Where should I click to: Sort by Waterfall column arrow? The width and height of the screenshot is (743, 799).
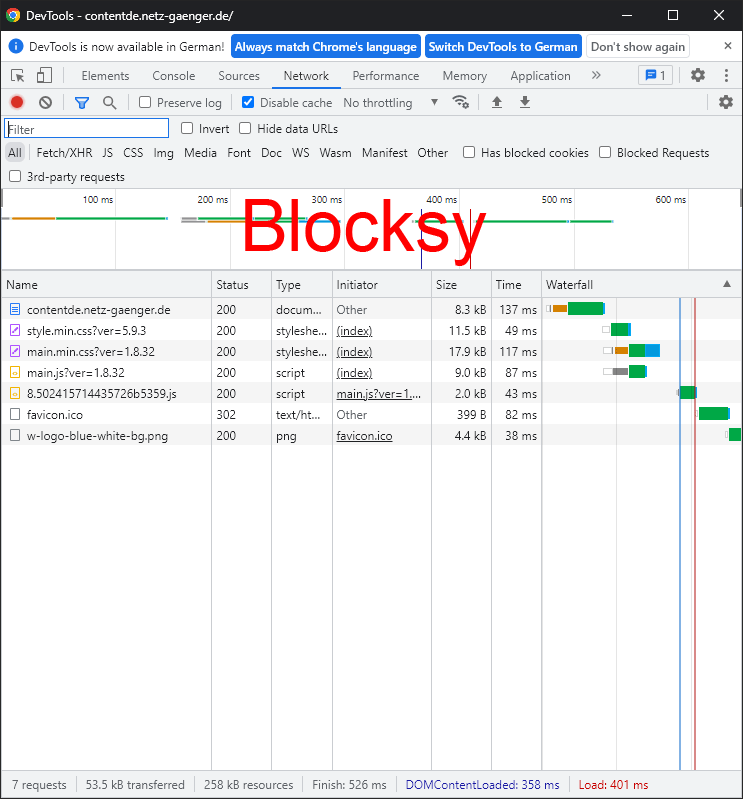(x=727, y=284)
